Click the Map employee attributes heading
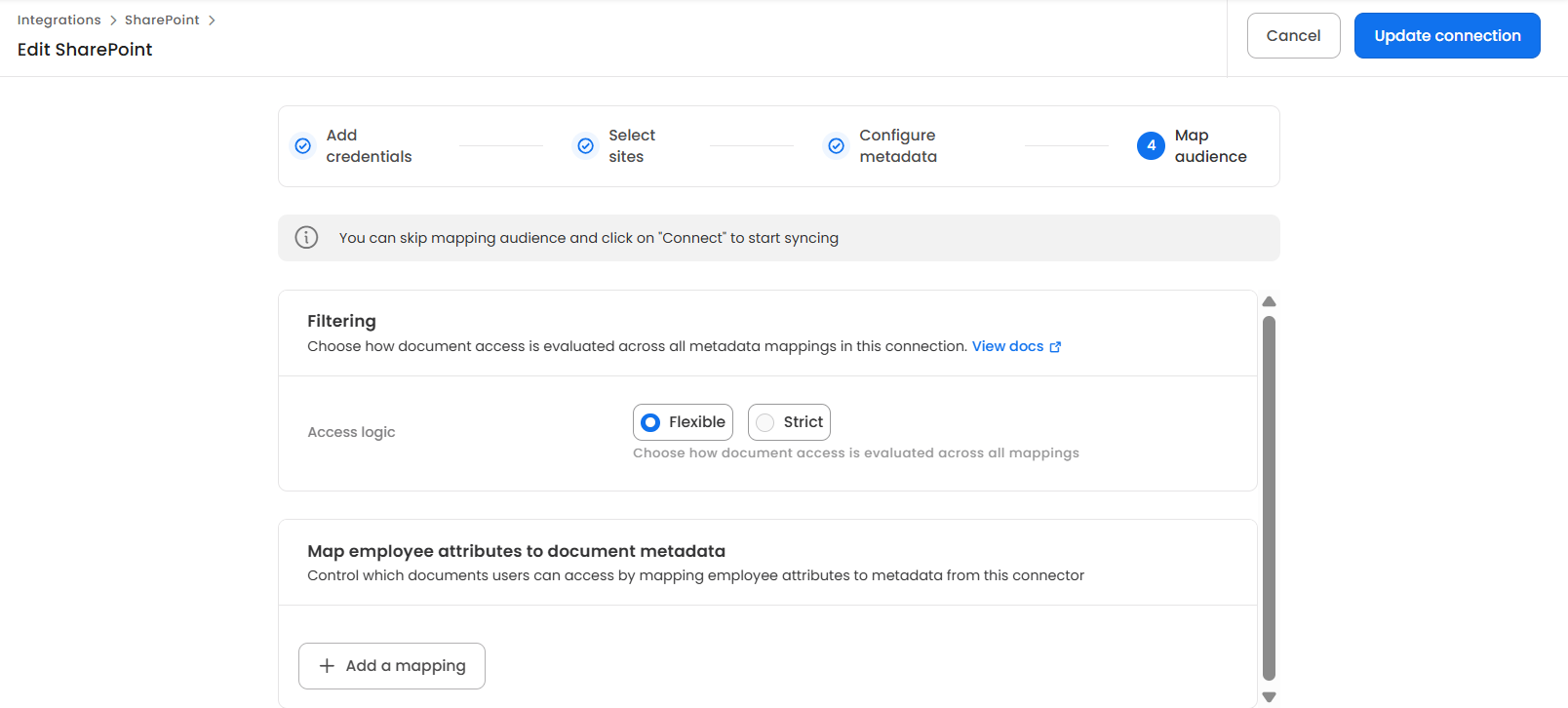The width and height of the screenshot is (1568, 708). click(516, 551)
